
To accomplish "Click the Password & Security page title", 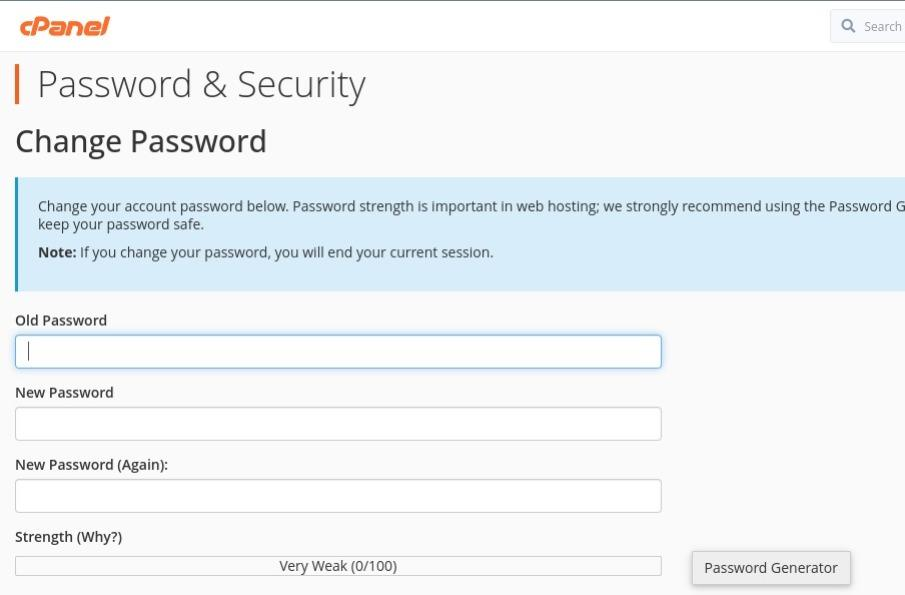I will point(201,84).
